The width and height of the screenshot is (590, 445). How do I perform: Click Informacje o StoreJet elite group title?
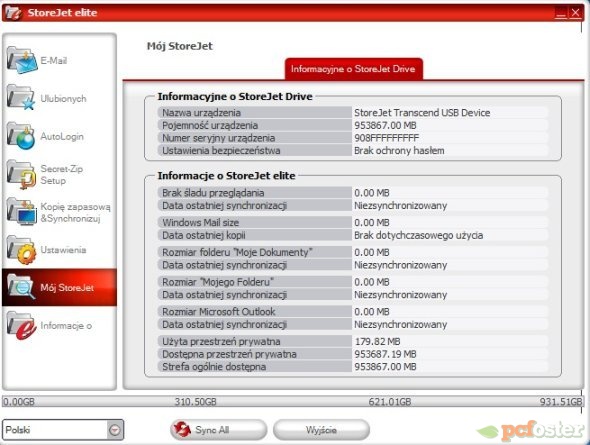pos(226,176)
